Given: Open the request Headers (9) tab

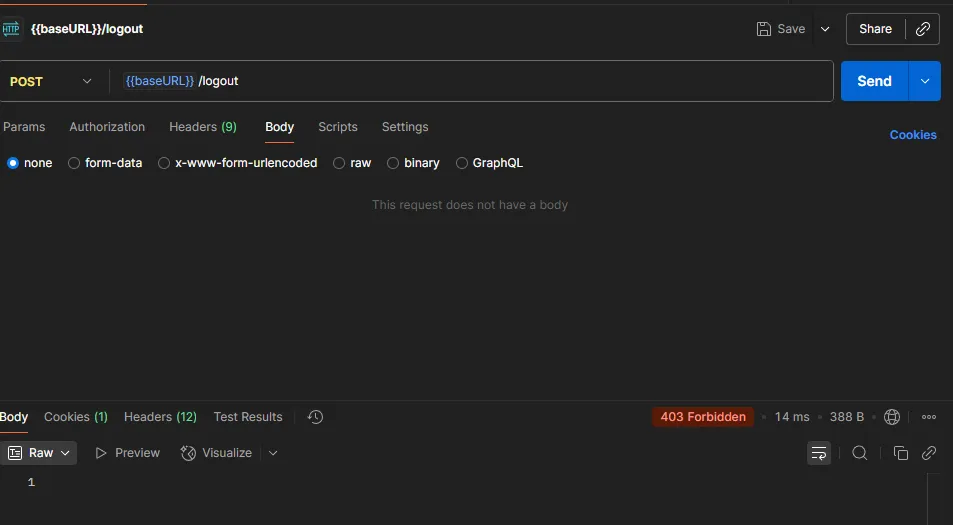Looking at the screenshot, I should (x=202, y=127).
